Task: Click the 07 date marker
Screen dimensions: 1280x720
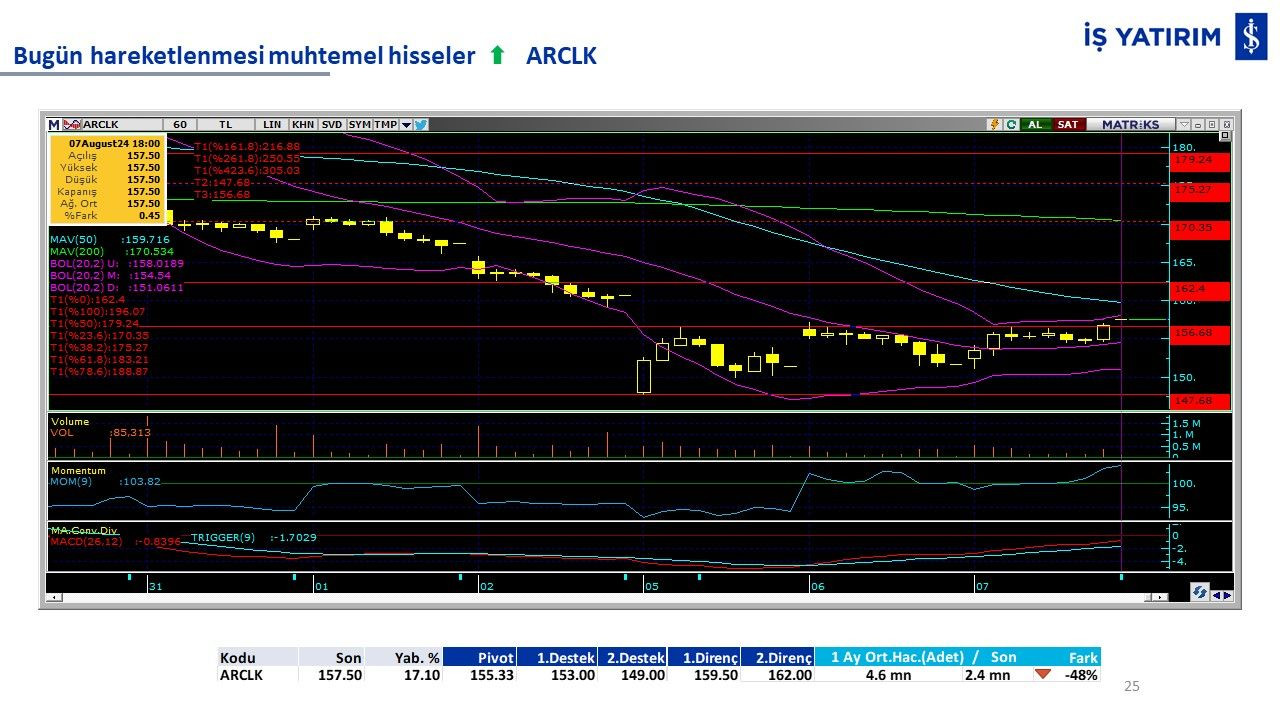Action: [982, 586]
